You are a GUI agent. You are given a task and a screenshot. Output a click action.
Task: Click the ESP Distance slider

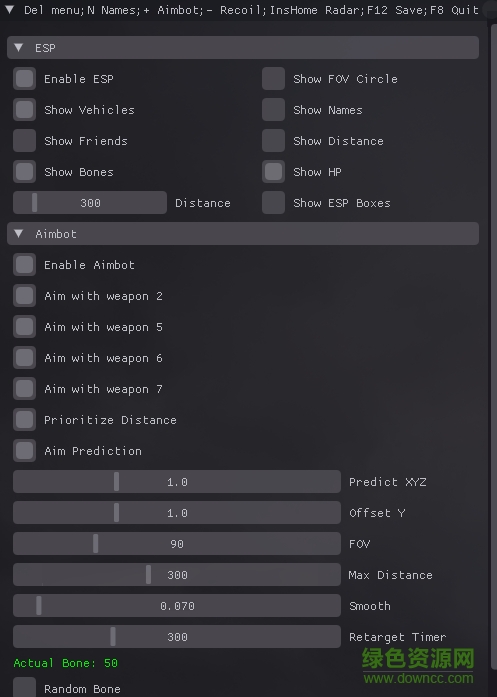click(90, 203)
